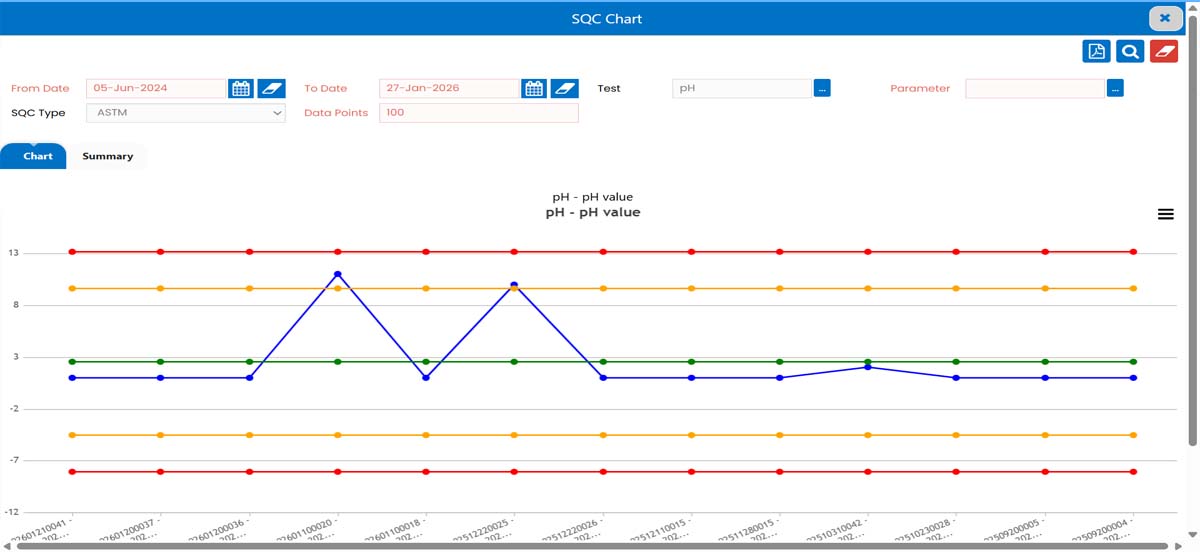The height and width of the screenshot is (552, 1200).
Task: Click the 'From Date' label
Action: [40, 88]
